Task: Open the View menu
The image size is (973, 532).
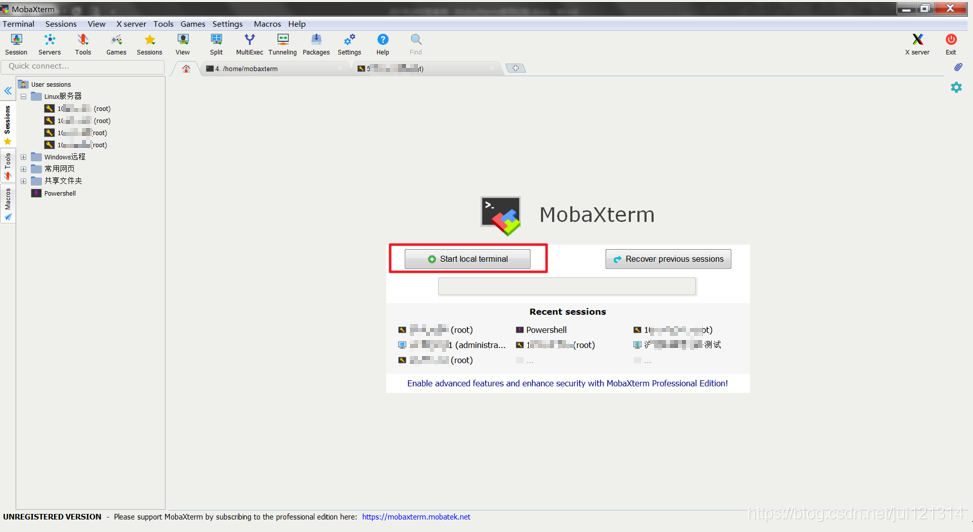Action: (x=96, y=24)
